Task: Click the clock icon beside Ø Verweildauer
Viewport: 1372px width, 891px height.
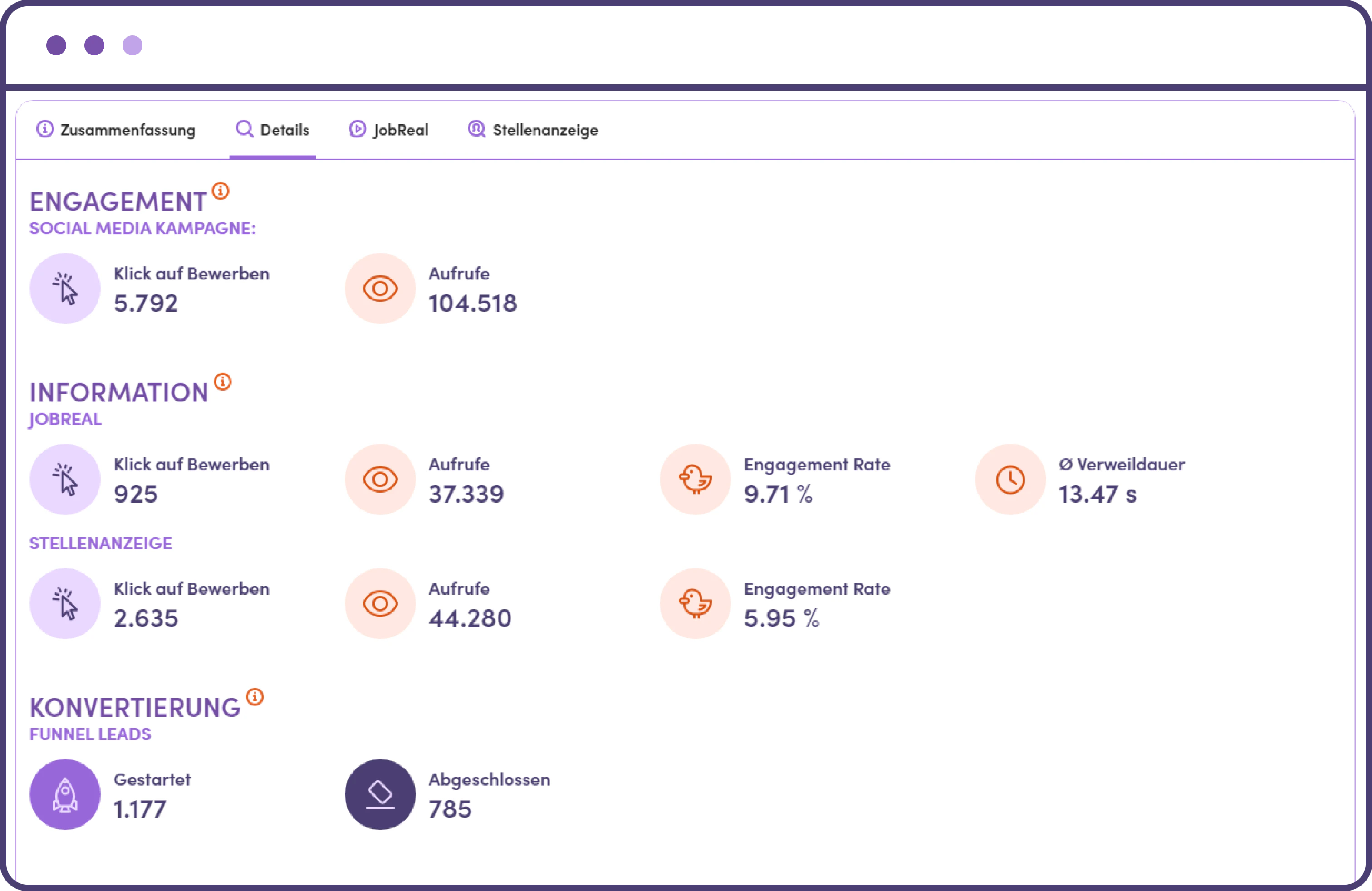Action: (x=1009, y=479)
